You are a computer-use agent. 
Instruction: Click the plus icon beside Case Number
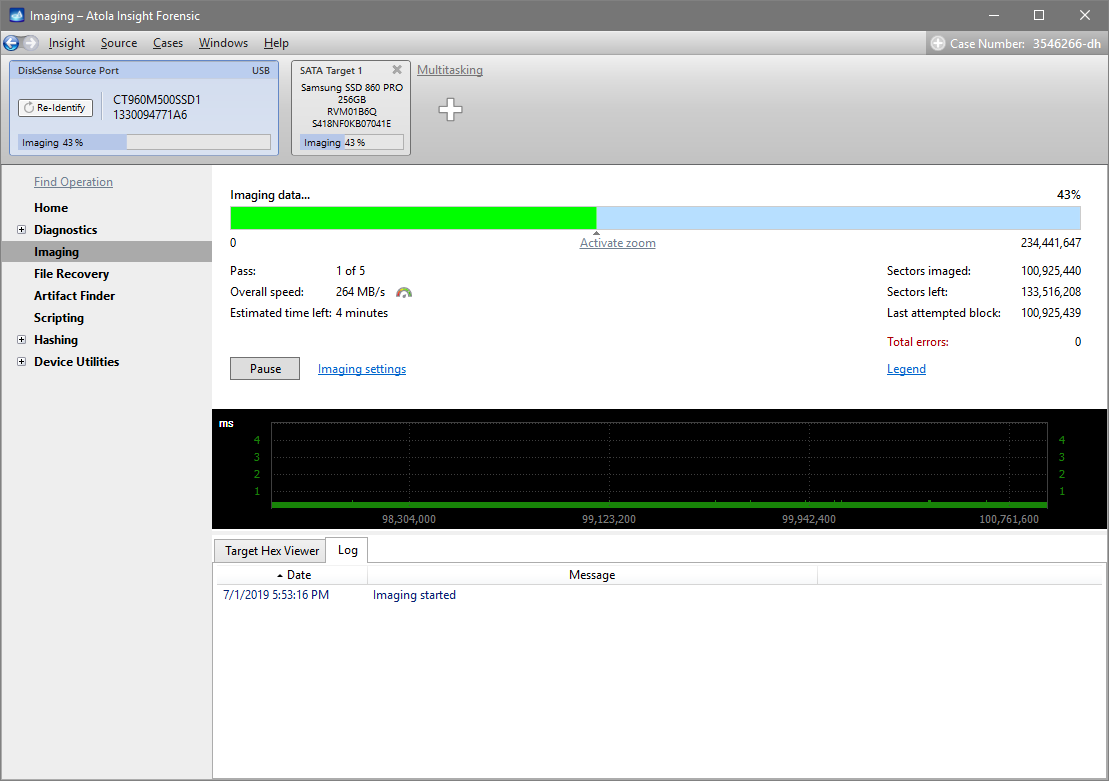[938, 43]
